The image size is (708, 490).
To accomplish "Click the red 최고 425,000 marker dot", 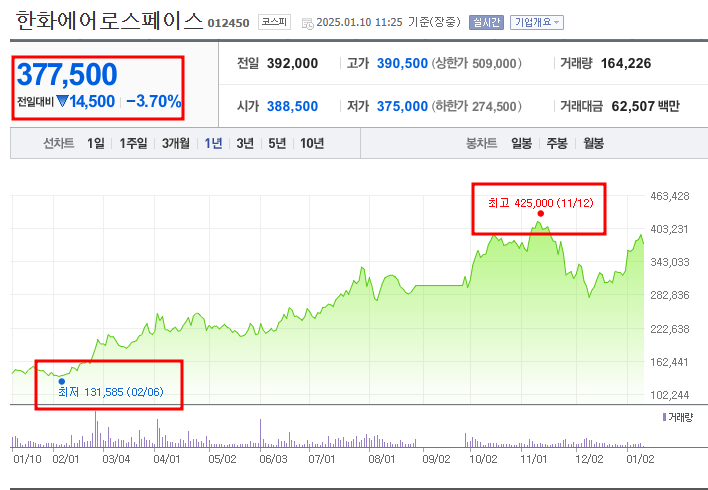I will pos(540,214).
